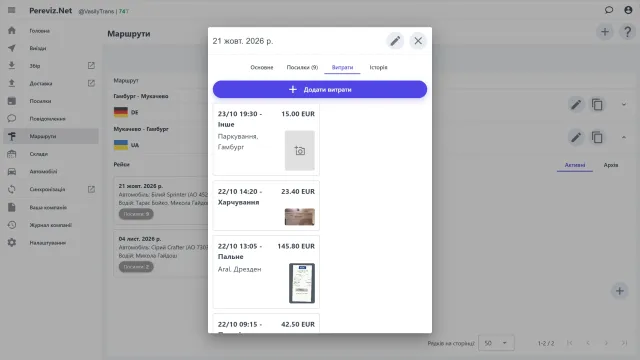Open the hamburger menu icon
The height and width of the screenshot is (360, 640).
11,10
